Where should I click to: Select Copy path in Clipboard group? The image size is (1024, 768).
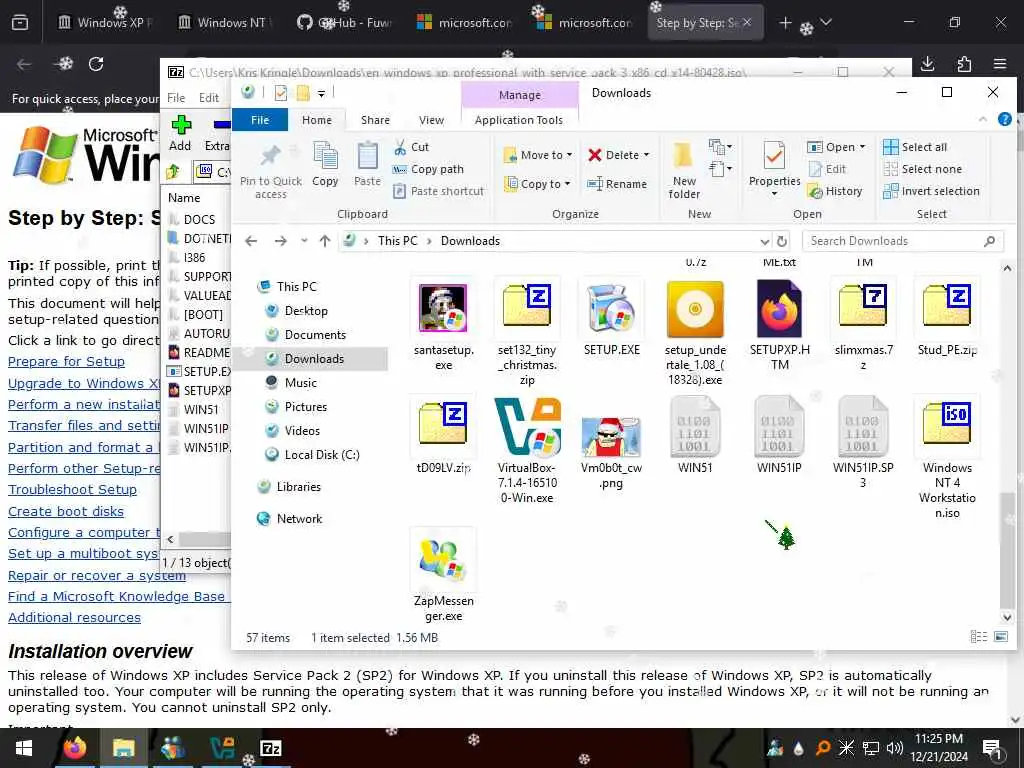(x=428, y=169)
